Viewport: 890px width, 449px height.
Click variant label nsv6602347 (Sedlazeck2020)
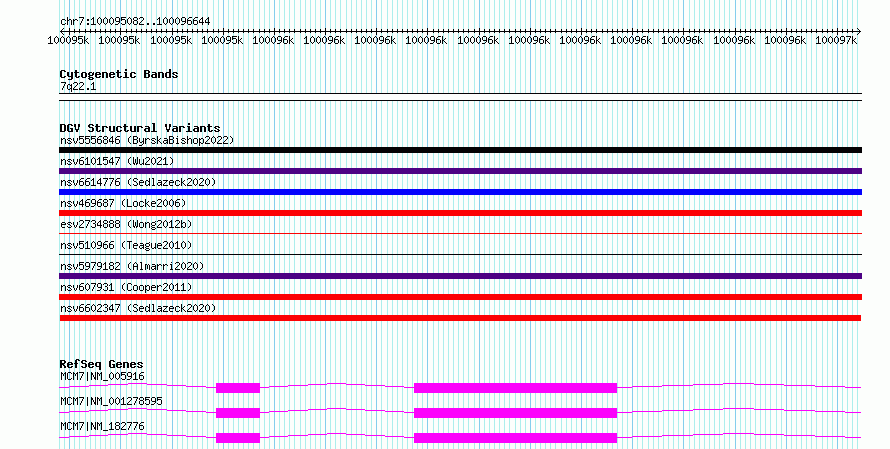click(138, 308)
